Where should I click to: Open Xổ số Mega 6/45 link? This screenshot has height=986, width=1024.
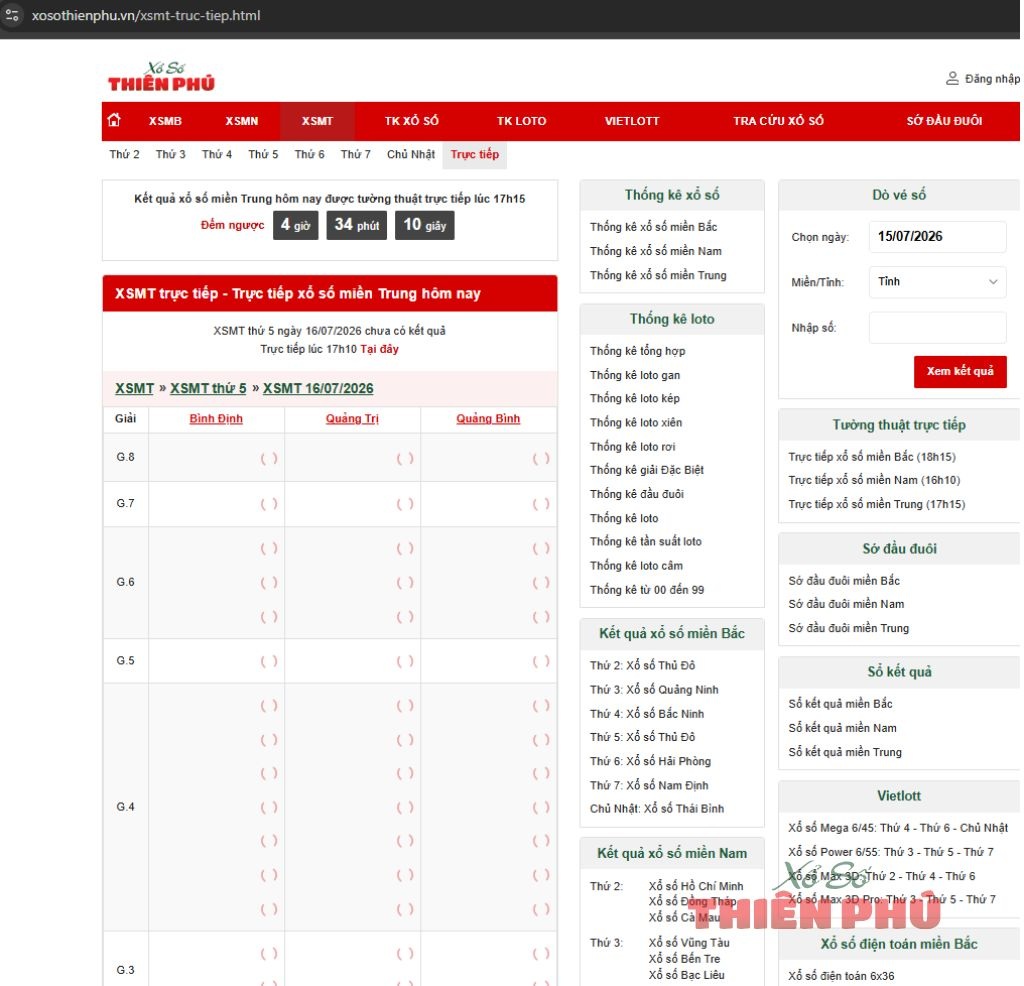[x=898, y=828]
